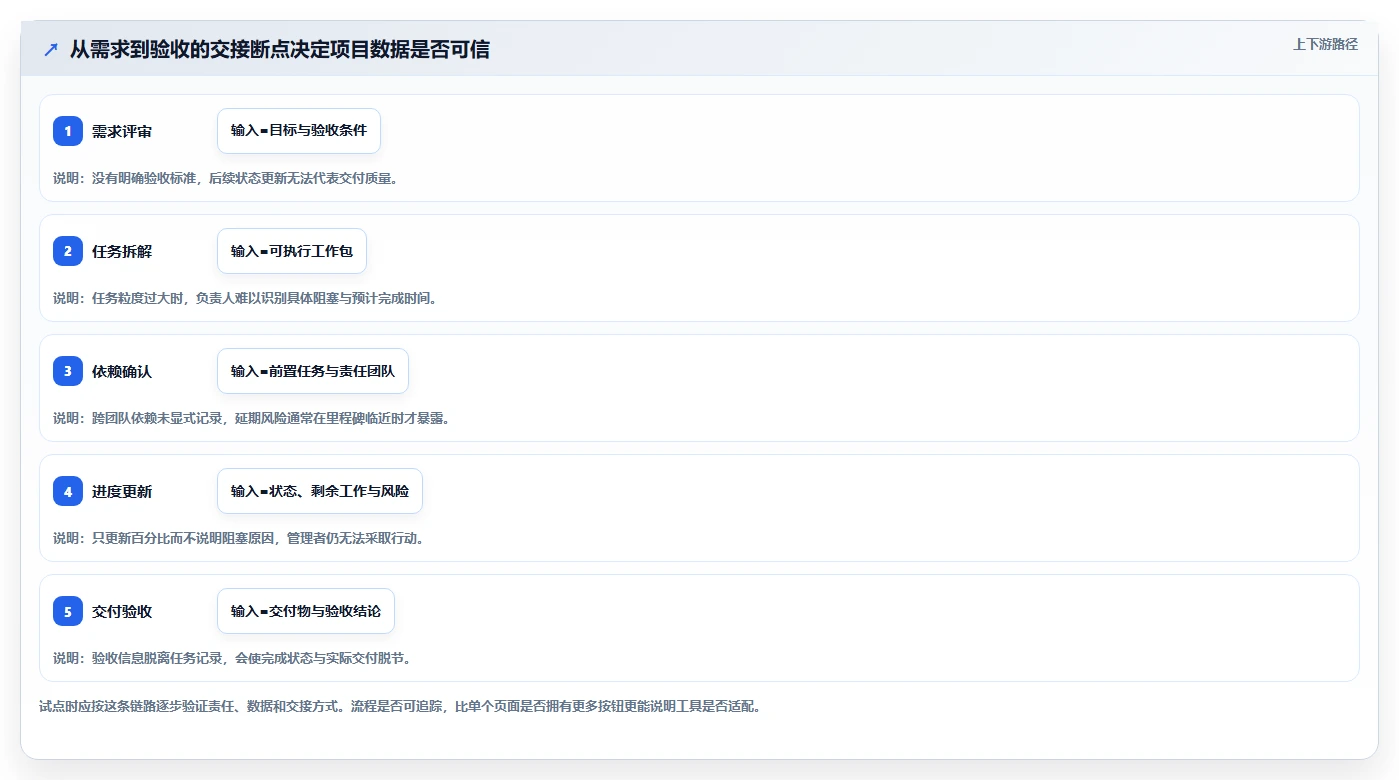Click the 交付验收 step title
The width and height of the screenshot is (1399, 780).
[122, 612]
